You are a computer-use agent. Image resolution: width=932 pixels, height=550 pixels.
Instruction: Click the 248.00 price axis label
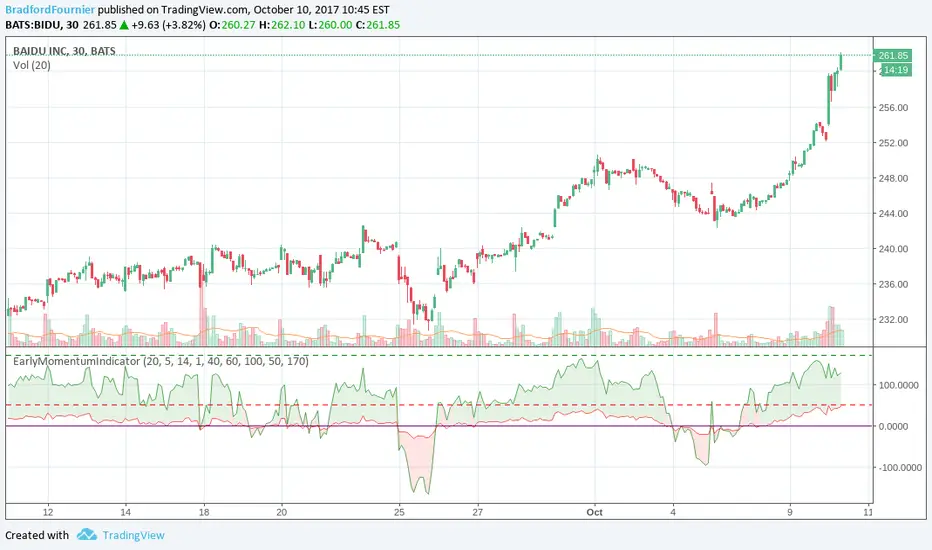(x=893, y=178)
